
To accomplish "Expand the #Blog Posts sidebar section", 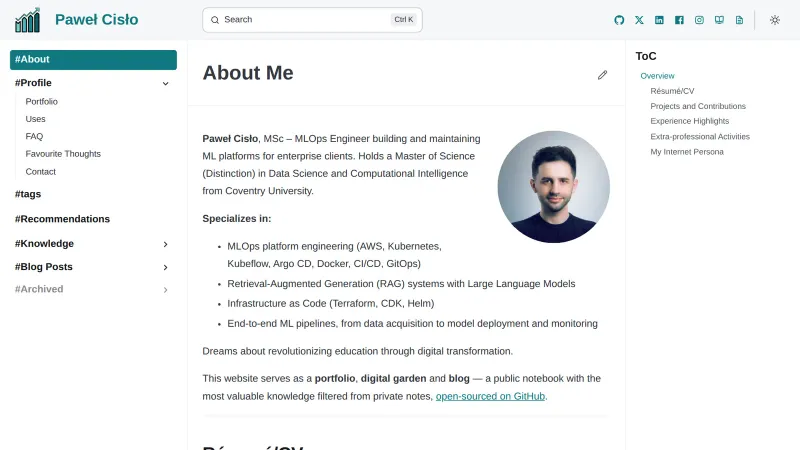I will point(166,268).
